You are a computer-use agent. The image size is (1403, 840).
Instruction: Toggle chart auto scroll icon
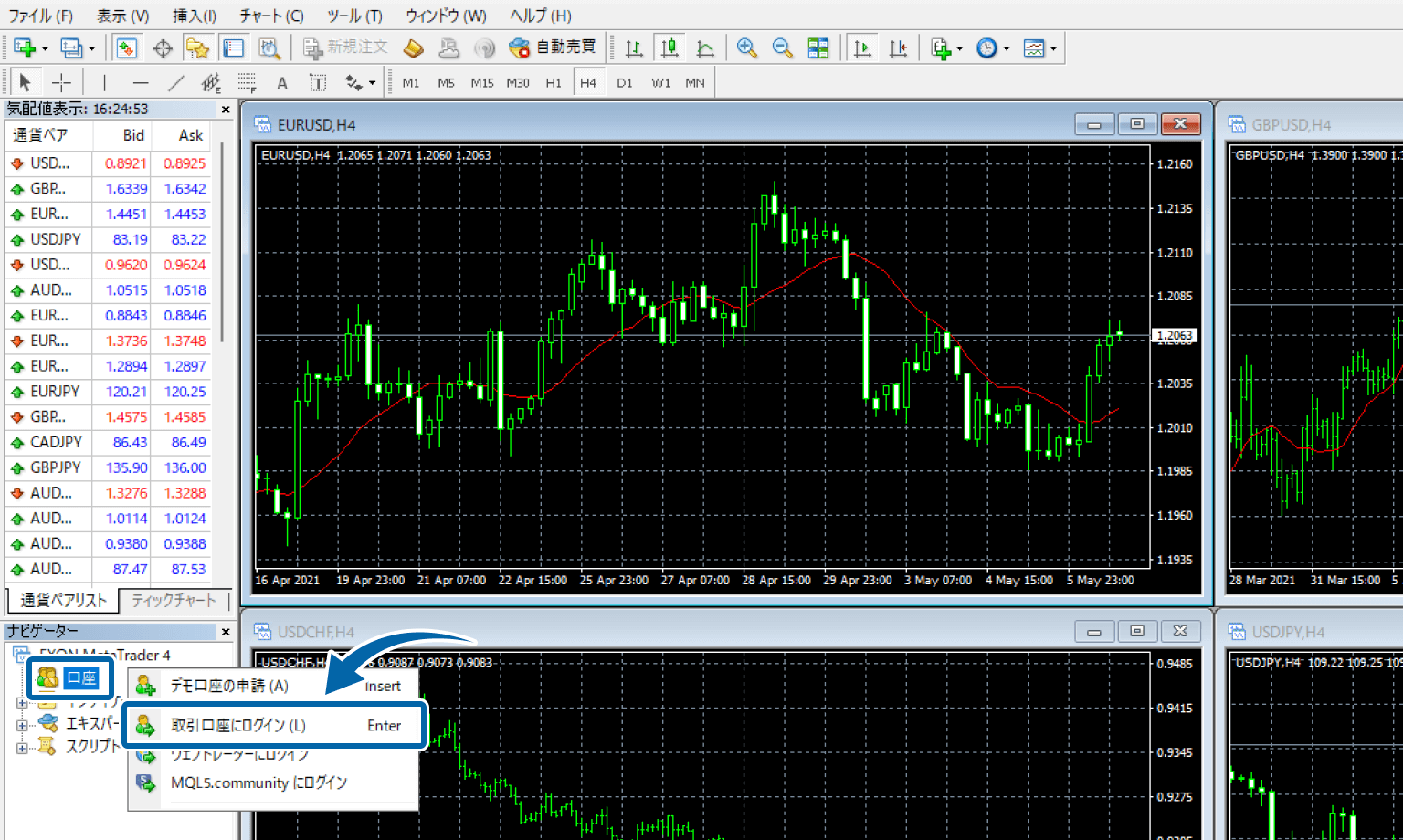click(x=861, y=47)
